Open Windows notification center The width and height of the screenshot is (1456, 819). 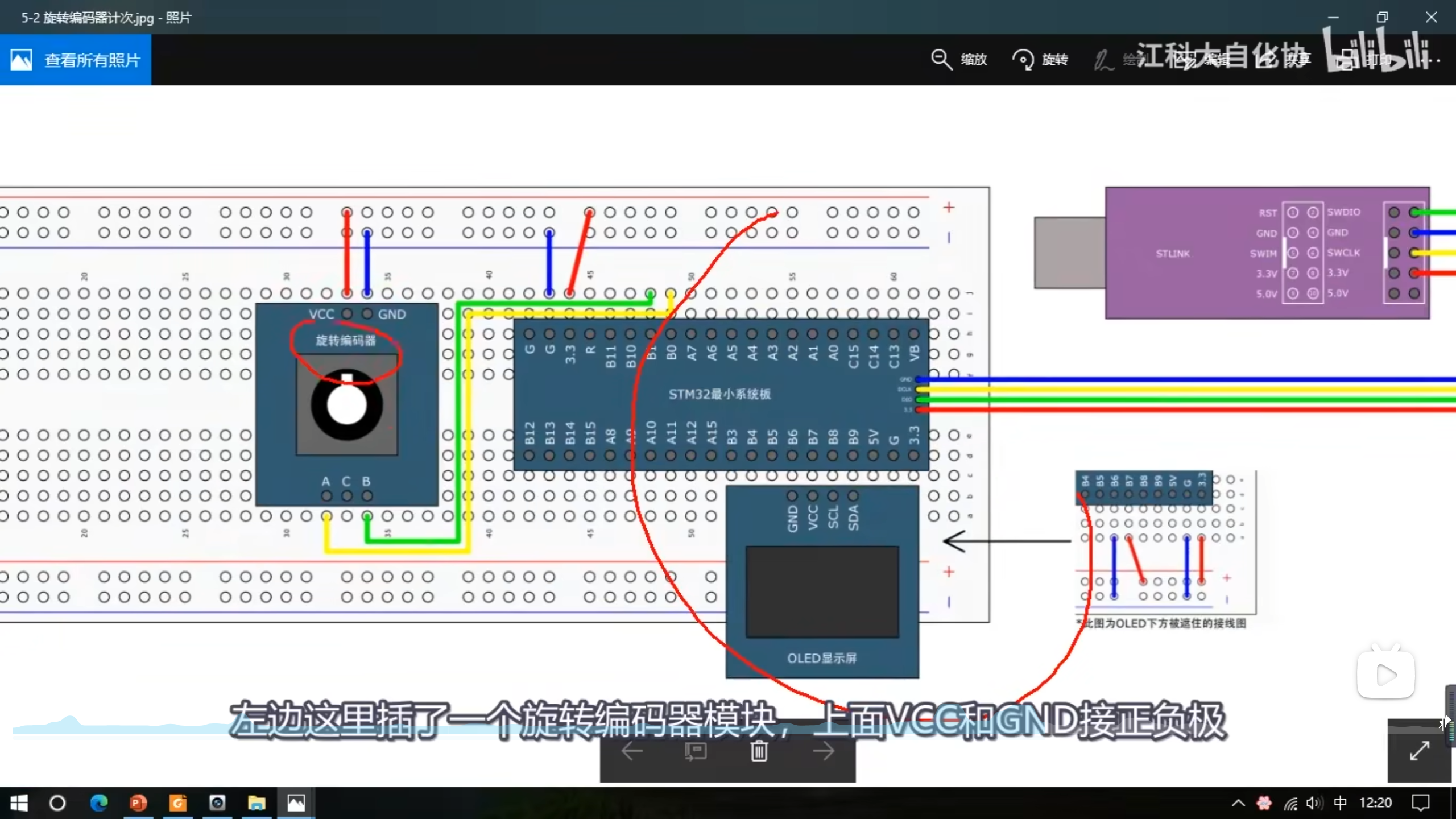1421,803
